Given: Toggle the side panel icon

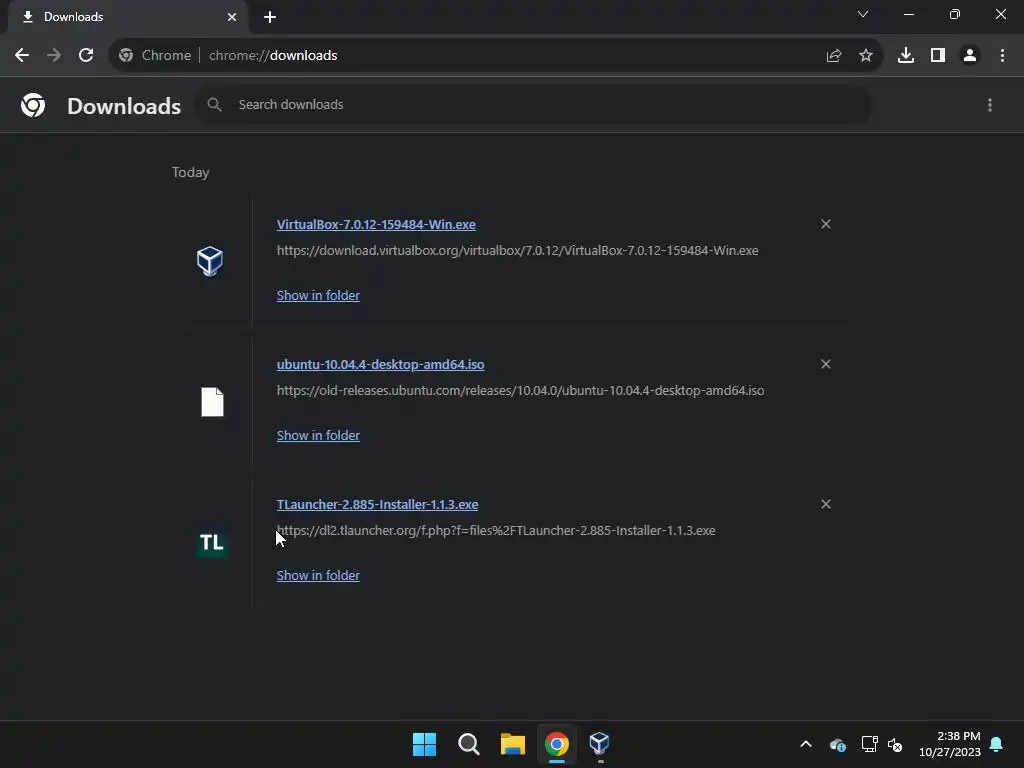Looking at the screenshot, I should 938,56.
